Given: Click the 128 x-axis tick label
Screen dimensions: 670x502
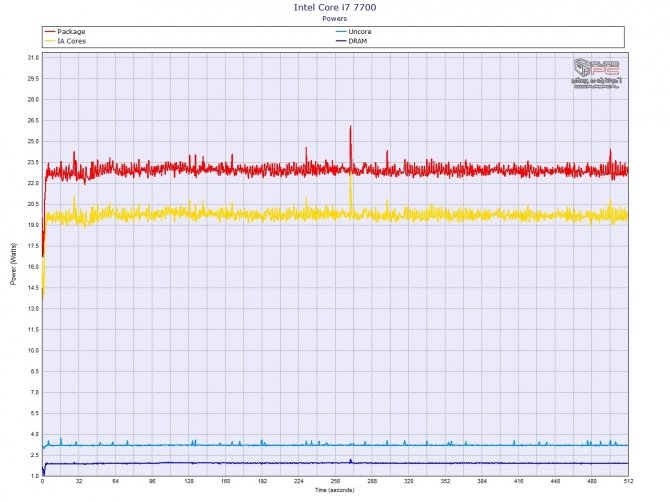Looking at the screenshot, I should tap(189, 481).
